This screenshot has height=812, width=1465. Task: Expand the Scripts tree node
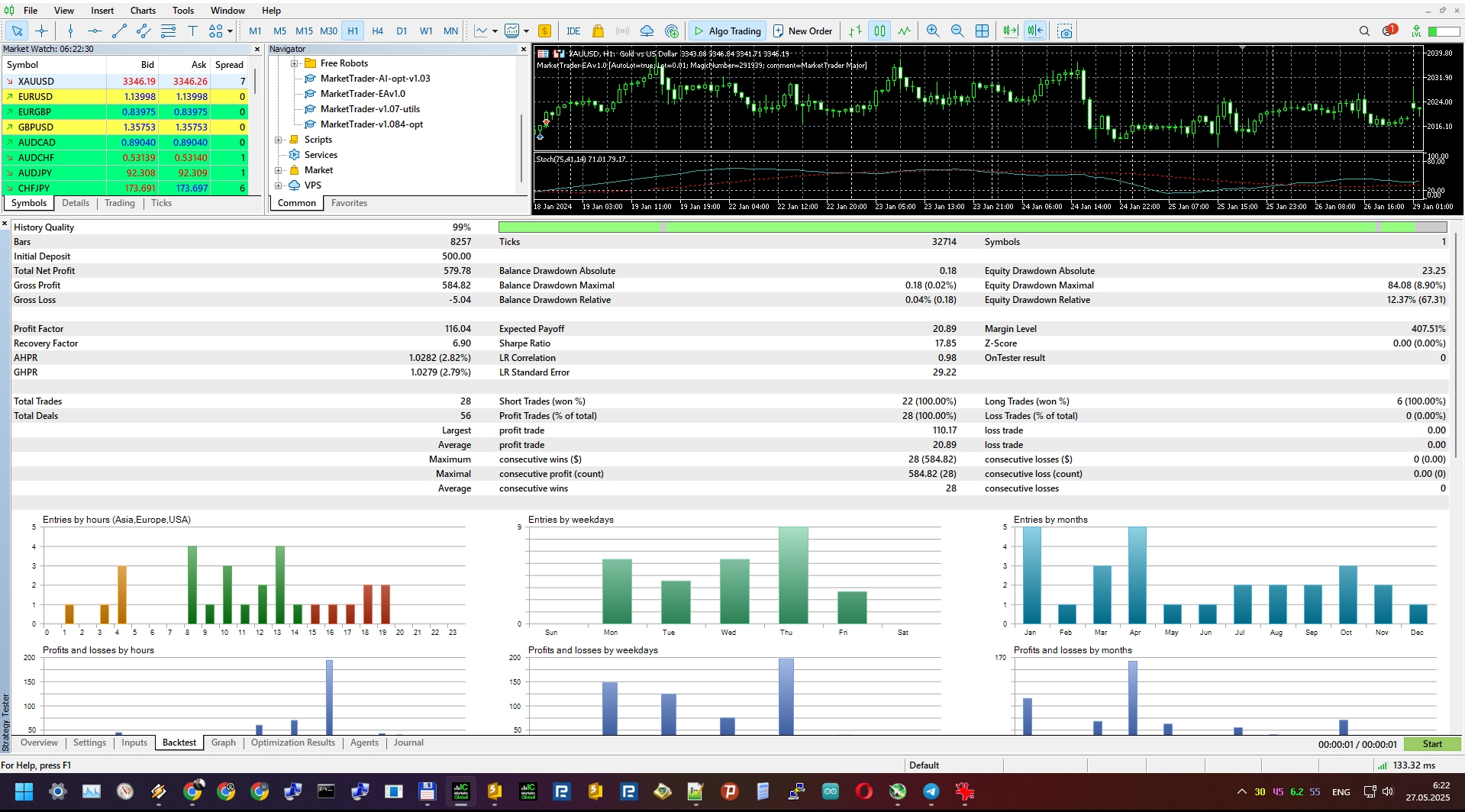(x=279, y=140)
